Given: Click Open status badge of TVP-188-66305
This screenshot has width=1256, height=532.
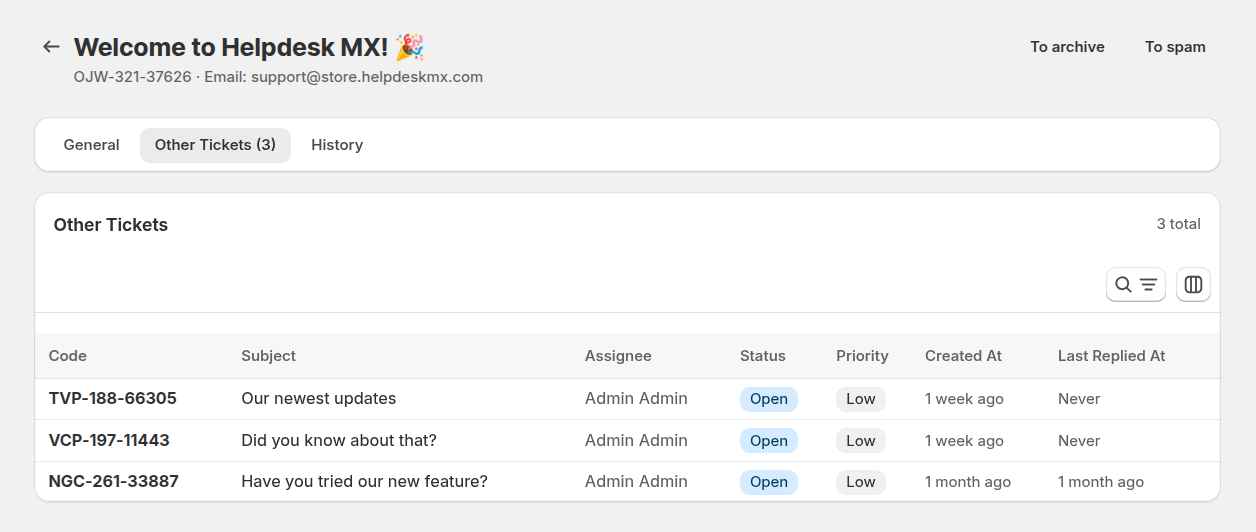Looking at the screenshot, I should 769,399.
